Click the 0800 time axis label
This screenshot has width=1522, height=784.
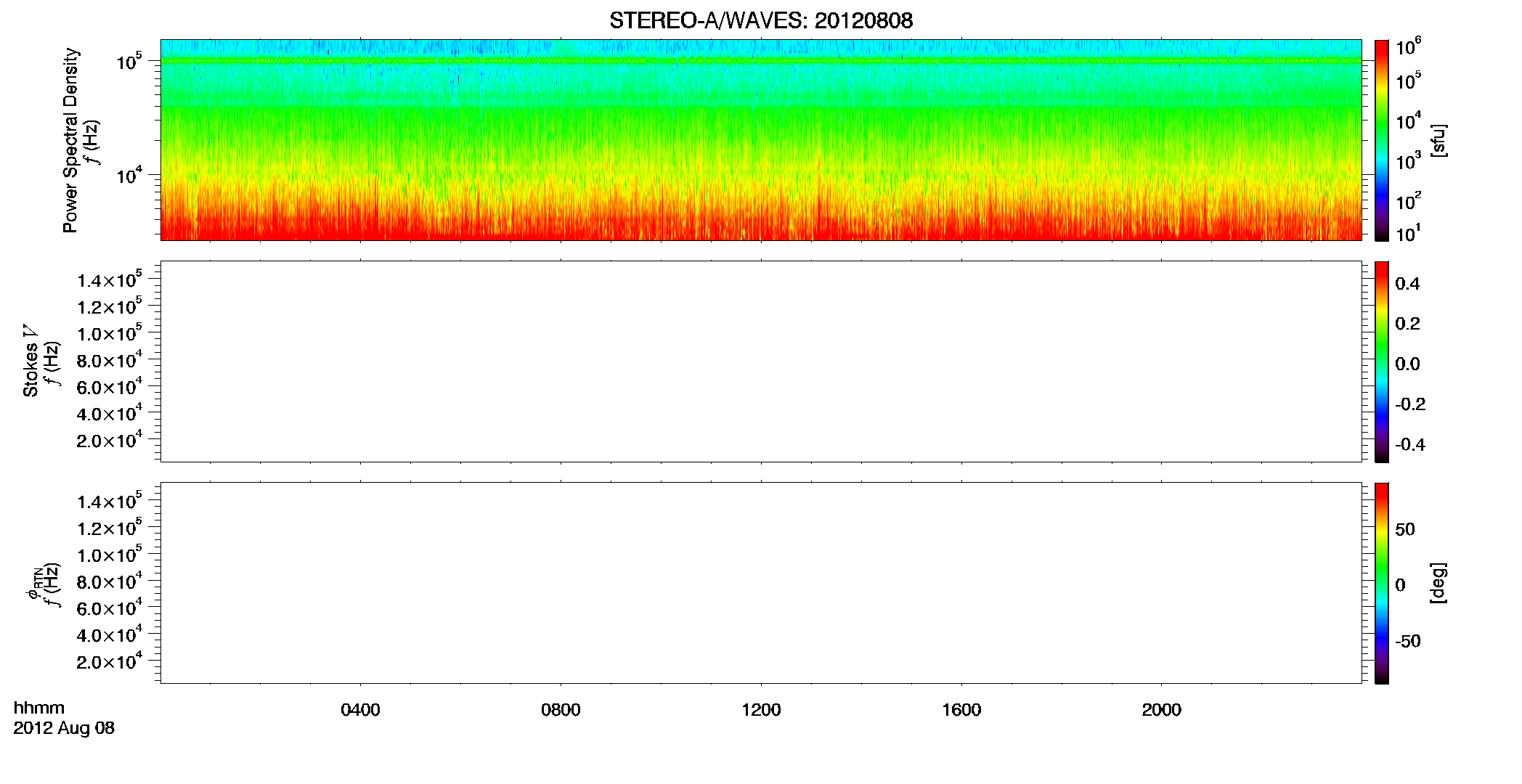(x=561, y=710)
